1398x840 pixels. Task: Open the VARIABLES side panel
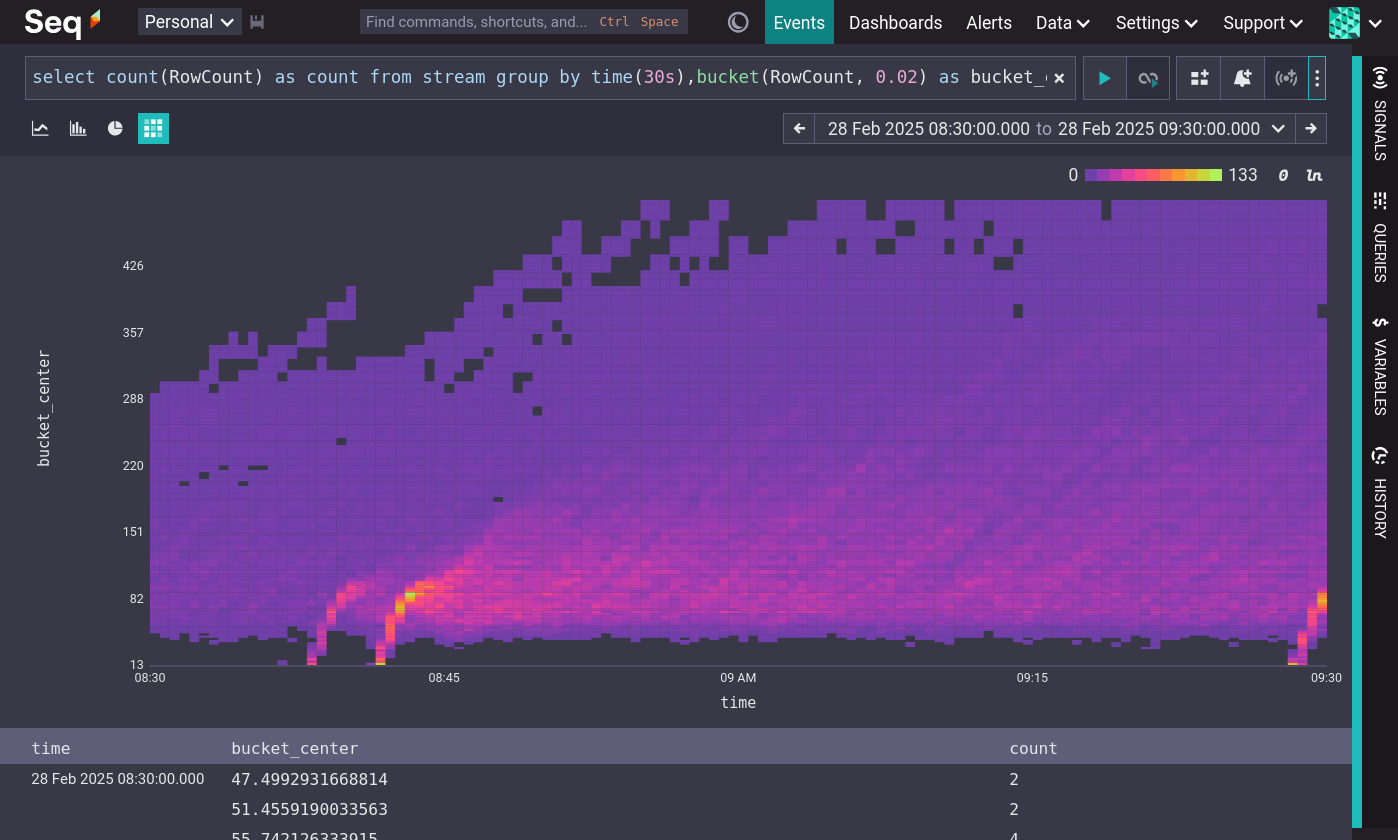click(x=1380, y=365)
